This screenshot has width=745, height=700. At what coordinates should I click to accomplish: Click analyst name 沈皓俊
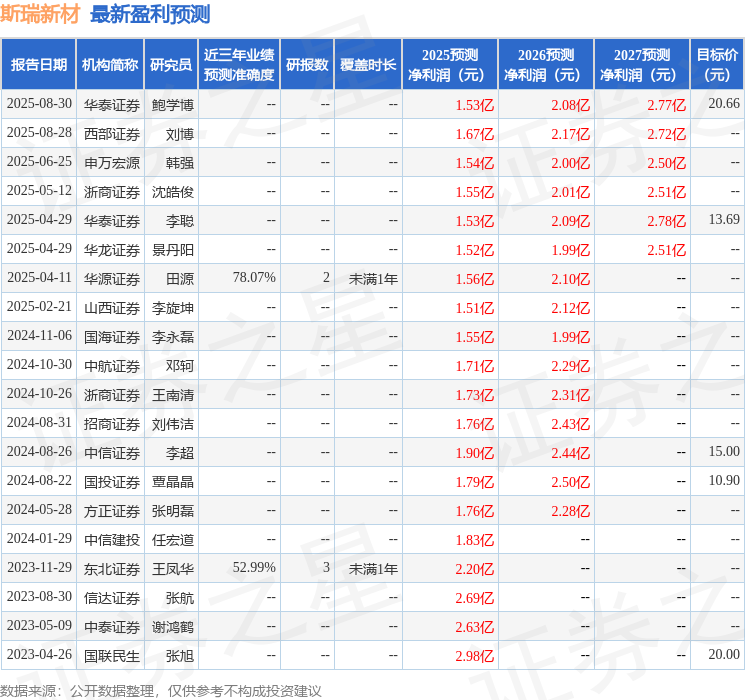(x=172, y=192)
